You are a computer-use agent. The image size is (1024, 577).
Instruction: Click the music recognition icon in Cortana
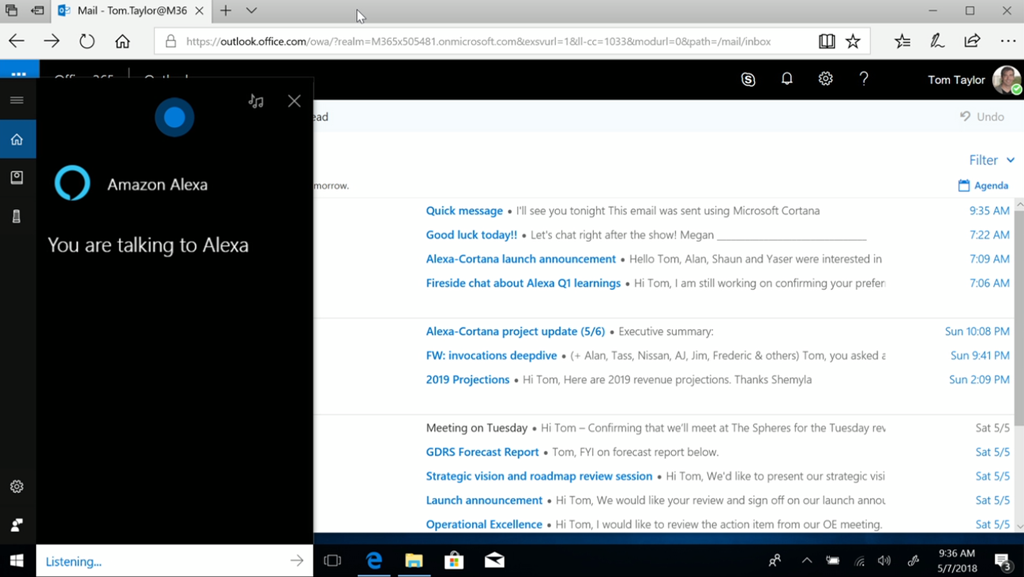pos(256,101)
